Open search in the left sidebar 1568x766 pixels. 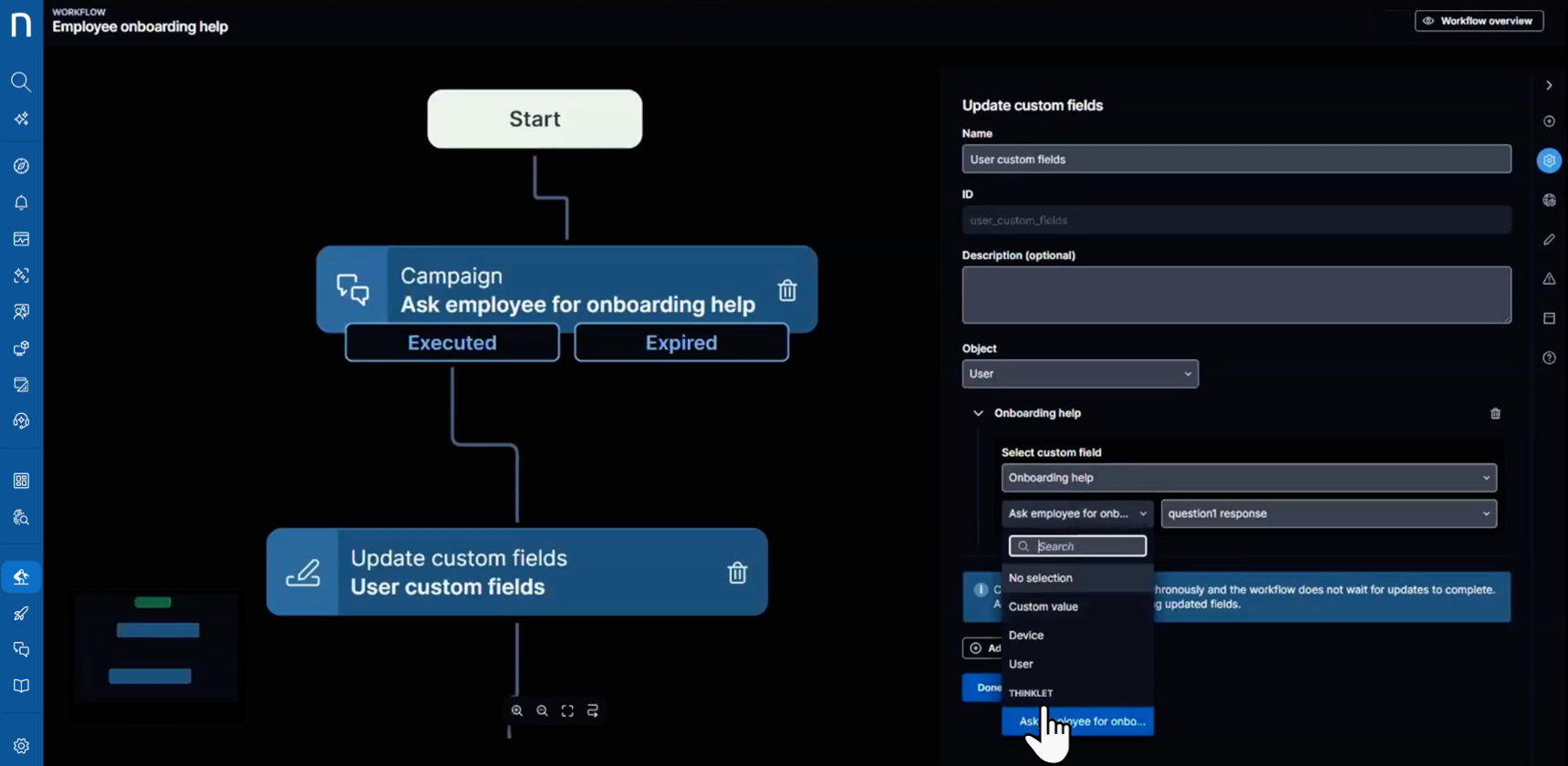pos(21,82)
